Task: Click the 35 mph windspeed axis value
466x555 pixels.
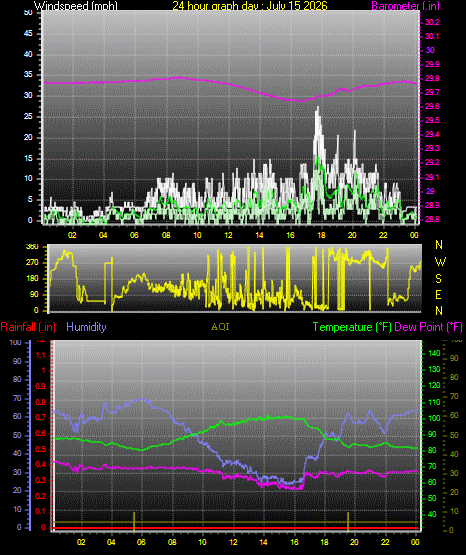Action: [x=28, y=75]
